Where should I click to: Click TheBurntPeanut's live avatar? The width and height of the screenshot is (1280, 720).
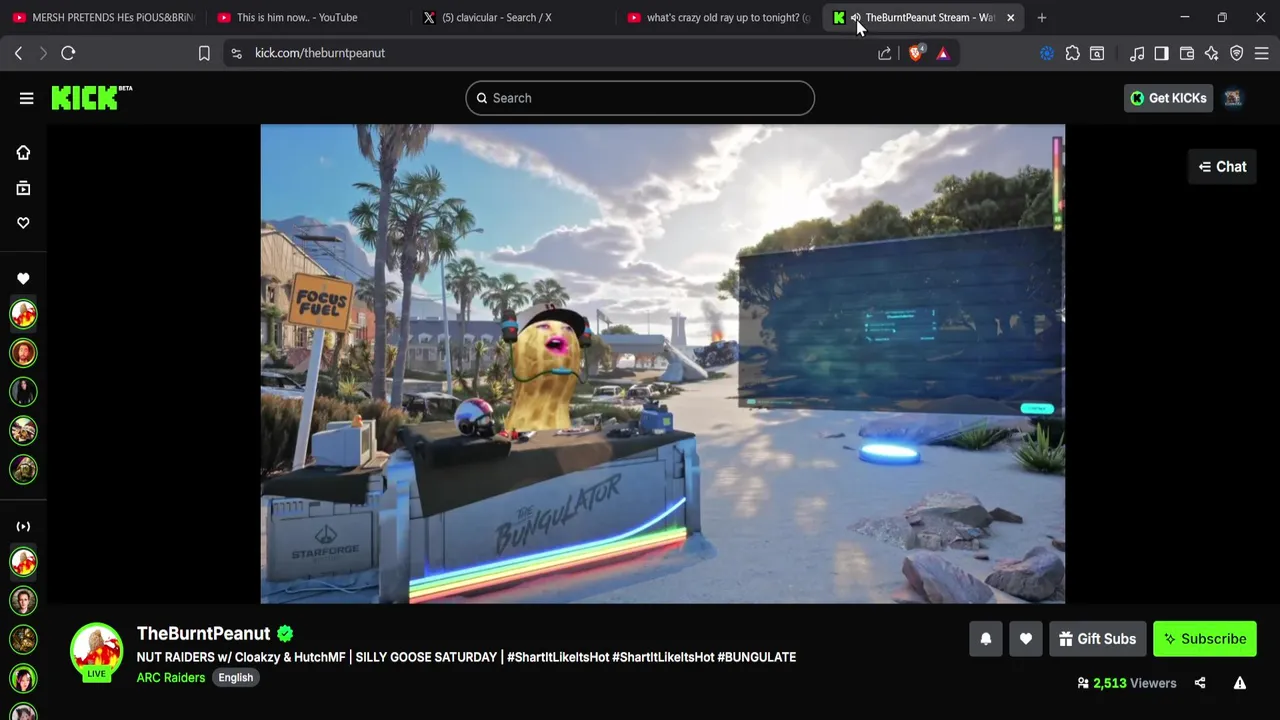click(x=96, y=650)
